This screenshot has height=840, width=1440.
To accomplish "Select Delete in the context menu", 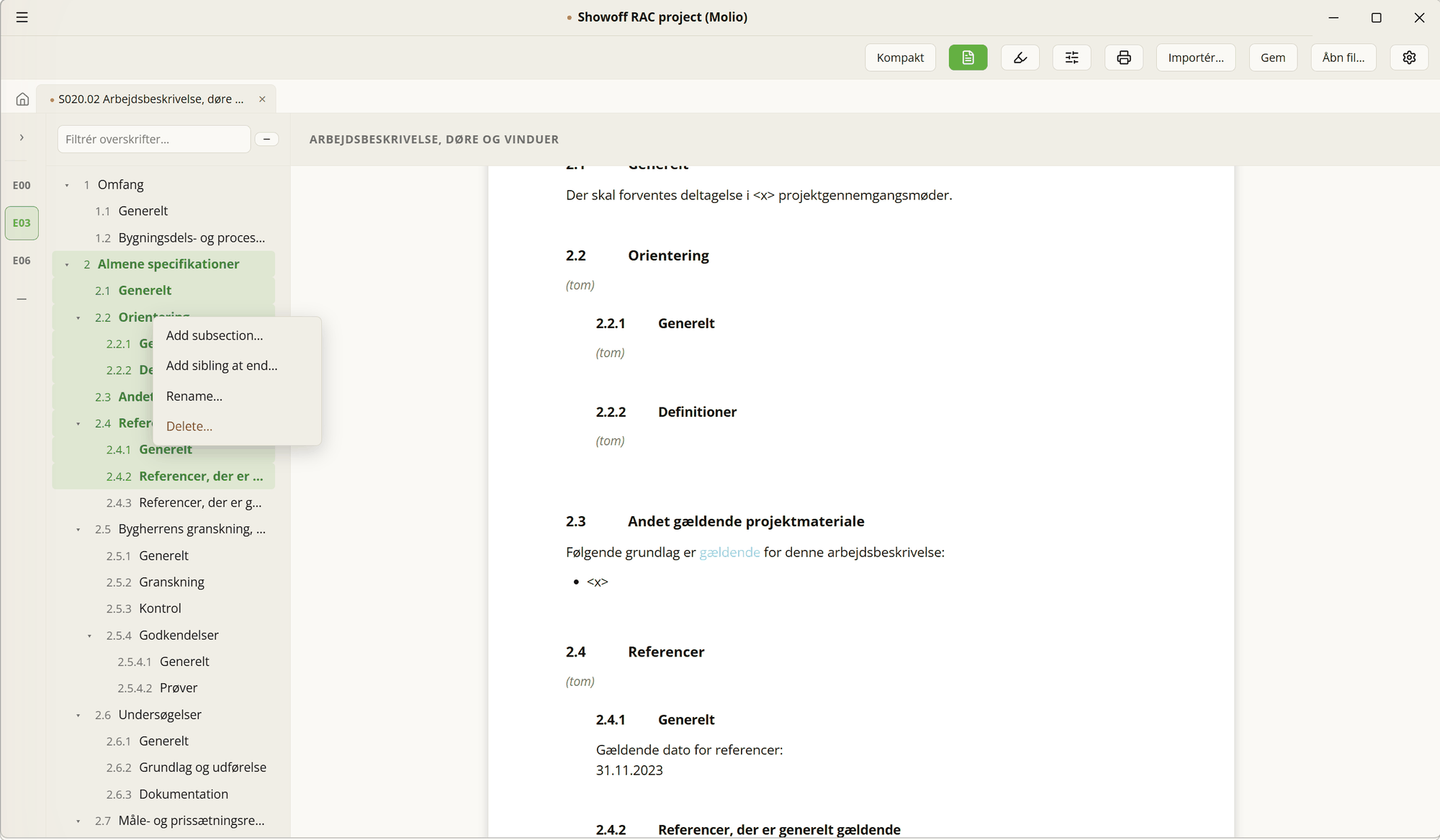I will tap(237, 426).
